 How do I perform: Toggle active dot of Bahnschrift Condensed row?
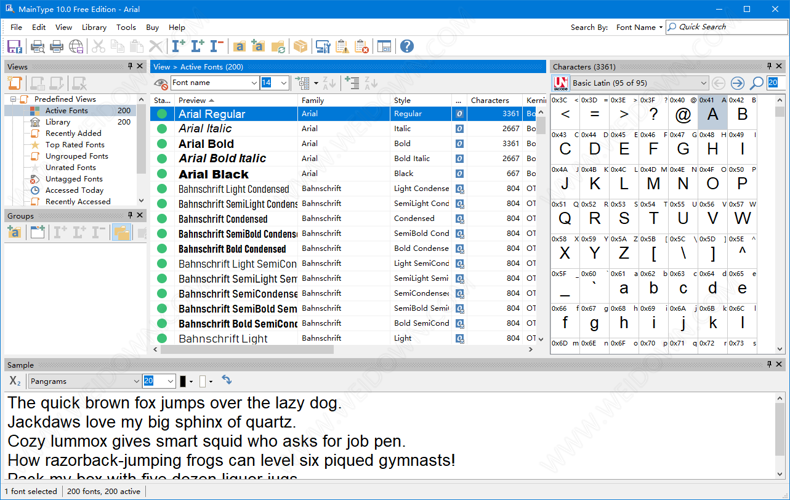click(x=162, y=219)
